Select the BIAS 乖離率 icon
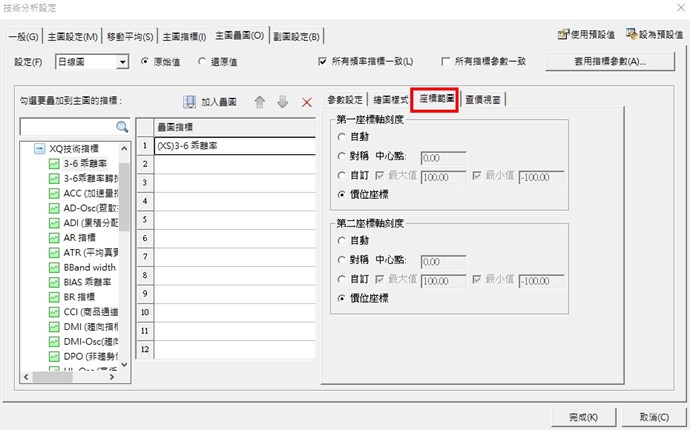The width and height of the screenshot is (690, 430). (54, 283)
